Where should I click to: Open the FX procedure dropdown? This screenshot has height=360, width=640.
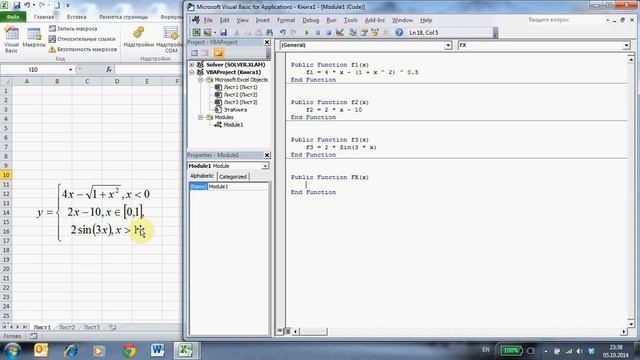[x=626, y=45]
